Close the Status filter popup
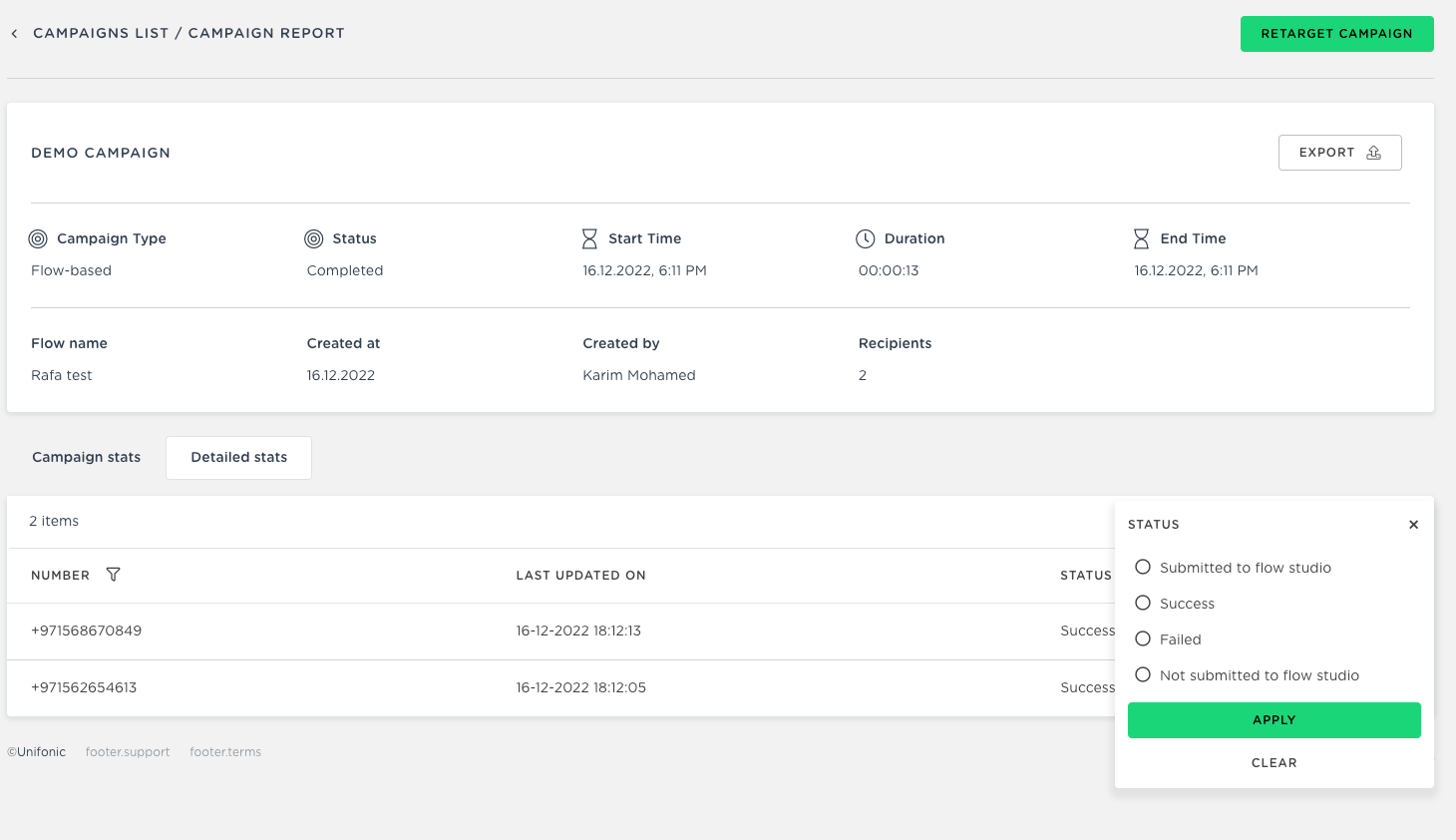Viewport: 1456px width, 840px height. coord(1413,525)
